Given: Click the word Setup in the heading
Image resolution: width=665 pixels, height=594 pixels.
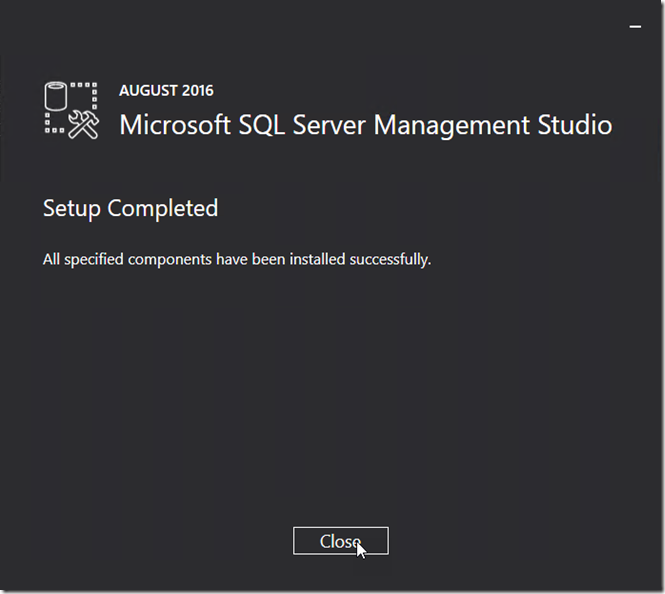Looking at the screenshot, I should coord(72,209).
